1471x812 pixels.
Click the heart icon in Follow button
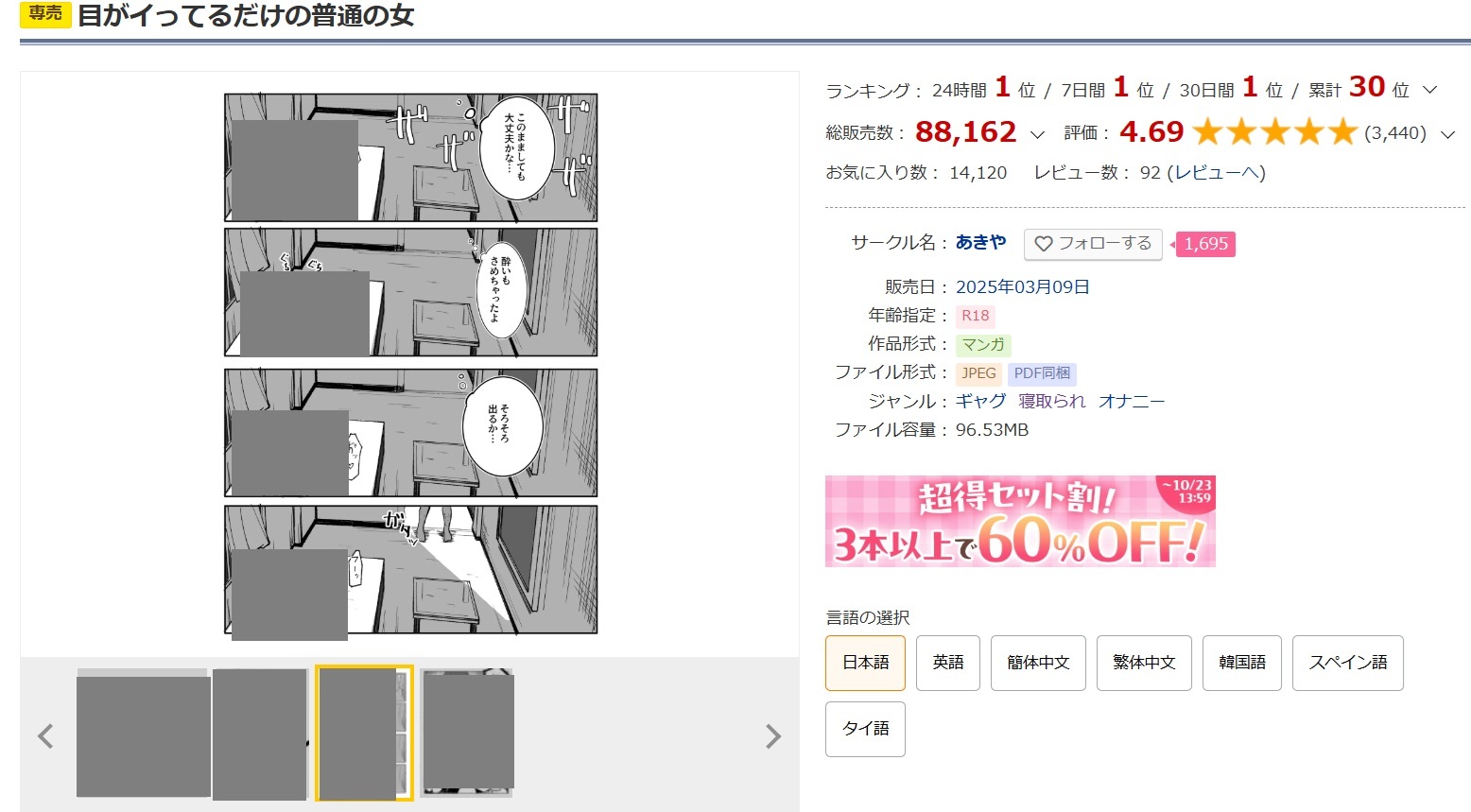tap(1043, 244)
